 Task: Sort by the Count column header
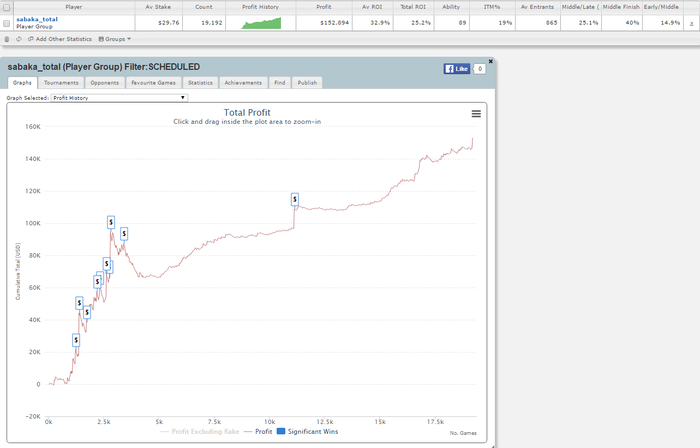click(x=204, y=7)
